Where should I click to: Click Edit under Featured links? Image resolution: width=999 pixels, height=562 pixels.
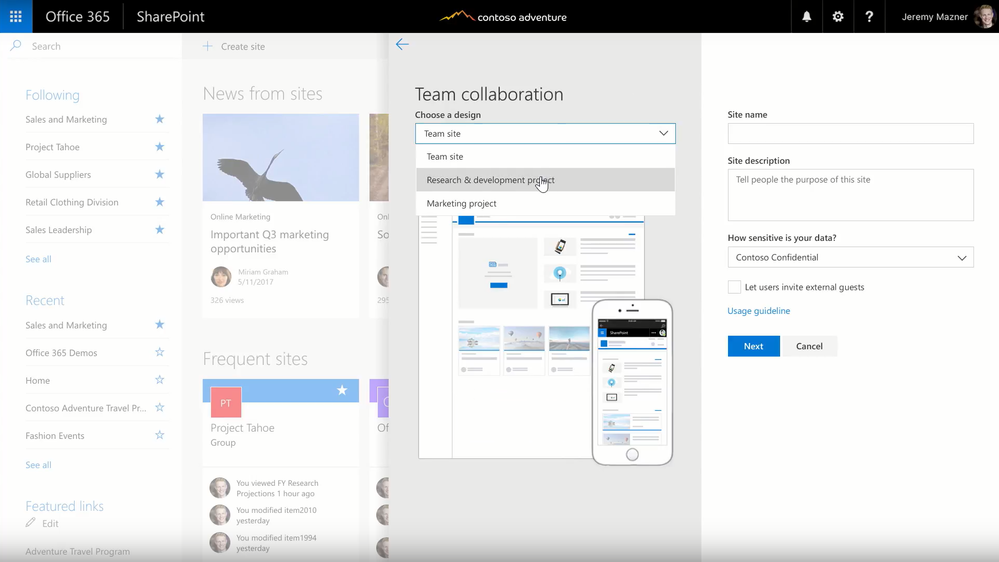(x=50, y=524)
